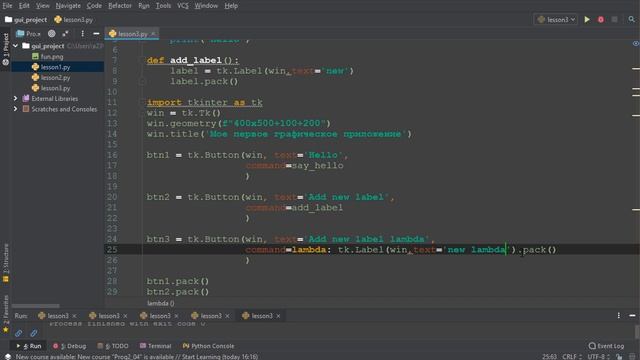This screenshot has width=640, height=360.
Task: Toggle the Run tool window button at bottom
Action: 29,346
